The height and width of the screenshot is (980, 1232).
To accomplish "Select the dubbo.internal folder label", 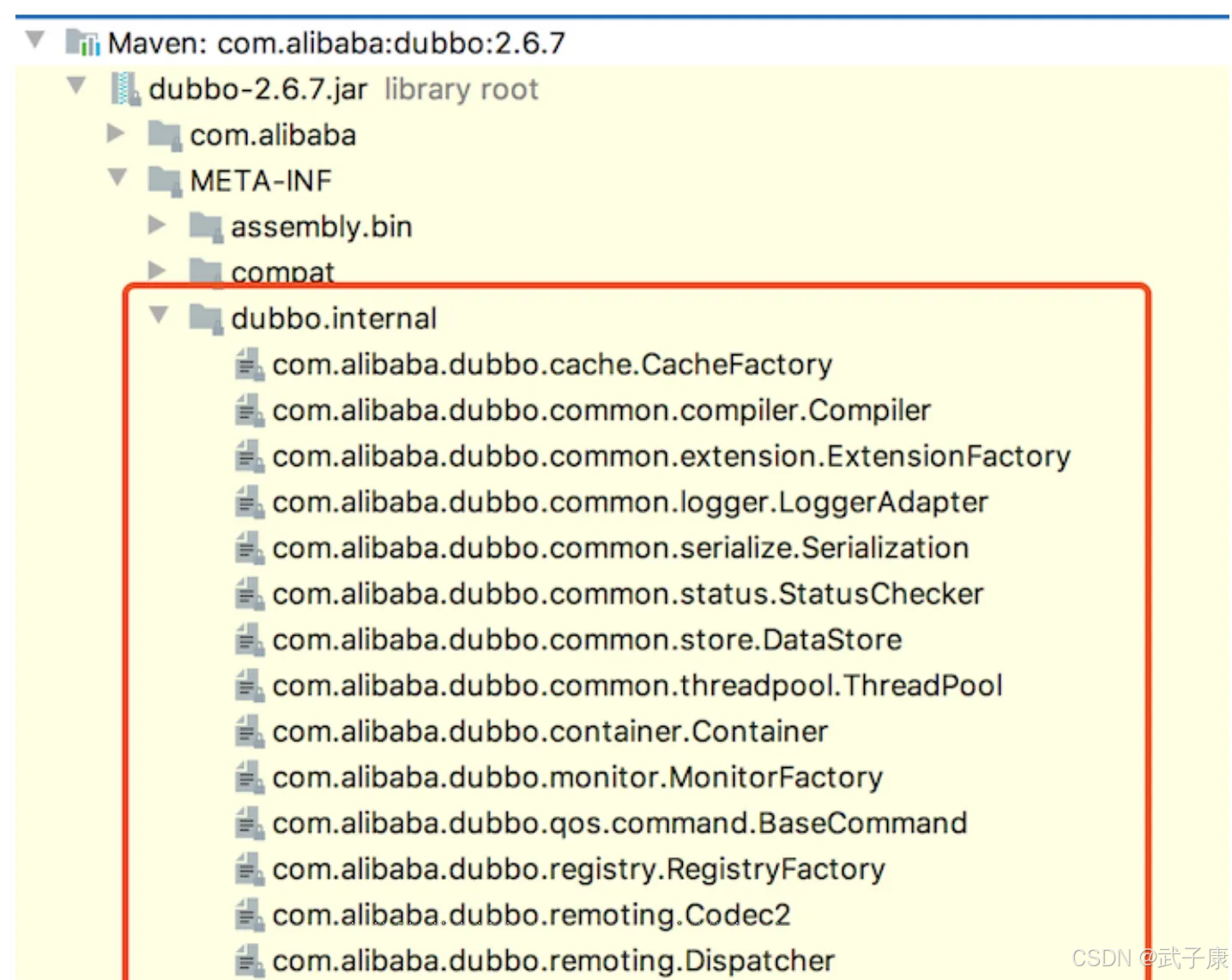I will coord(334,319).
